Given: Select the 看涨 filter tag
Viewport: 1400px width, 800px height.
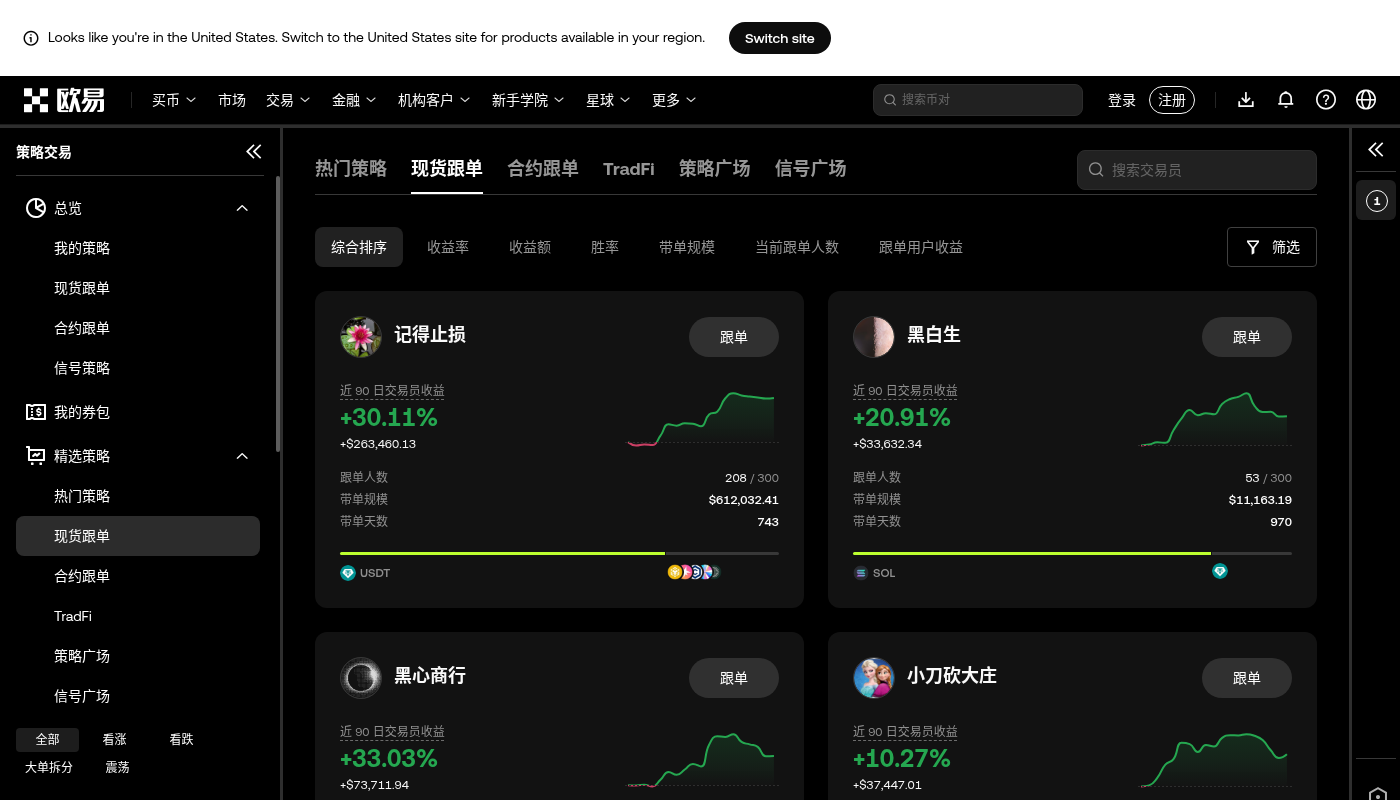Looking at the screenshot, I should (x=114, y=740).
